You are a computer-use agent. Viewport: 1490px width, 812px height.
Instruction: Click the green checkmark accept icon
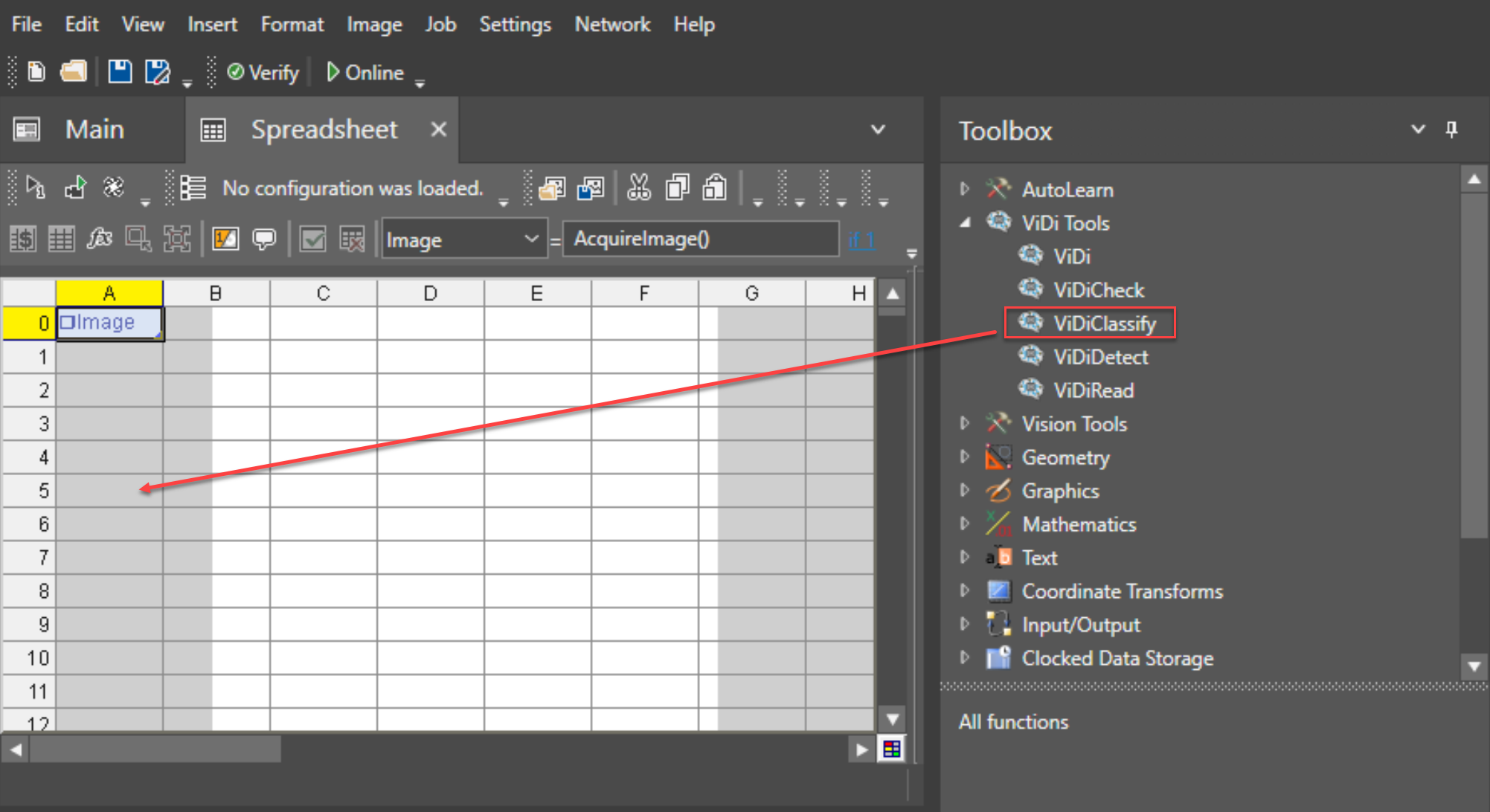click(312, 239)
